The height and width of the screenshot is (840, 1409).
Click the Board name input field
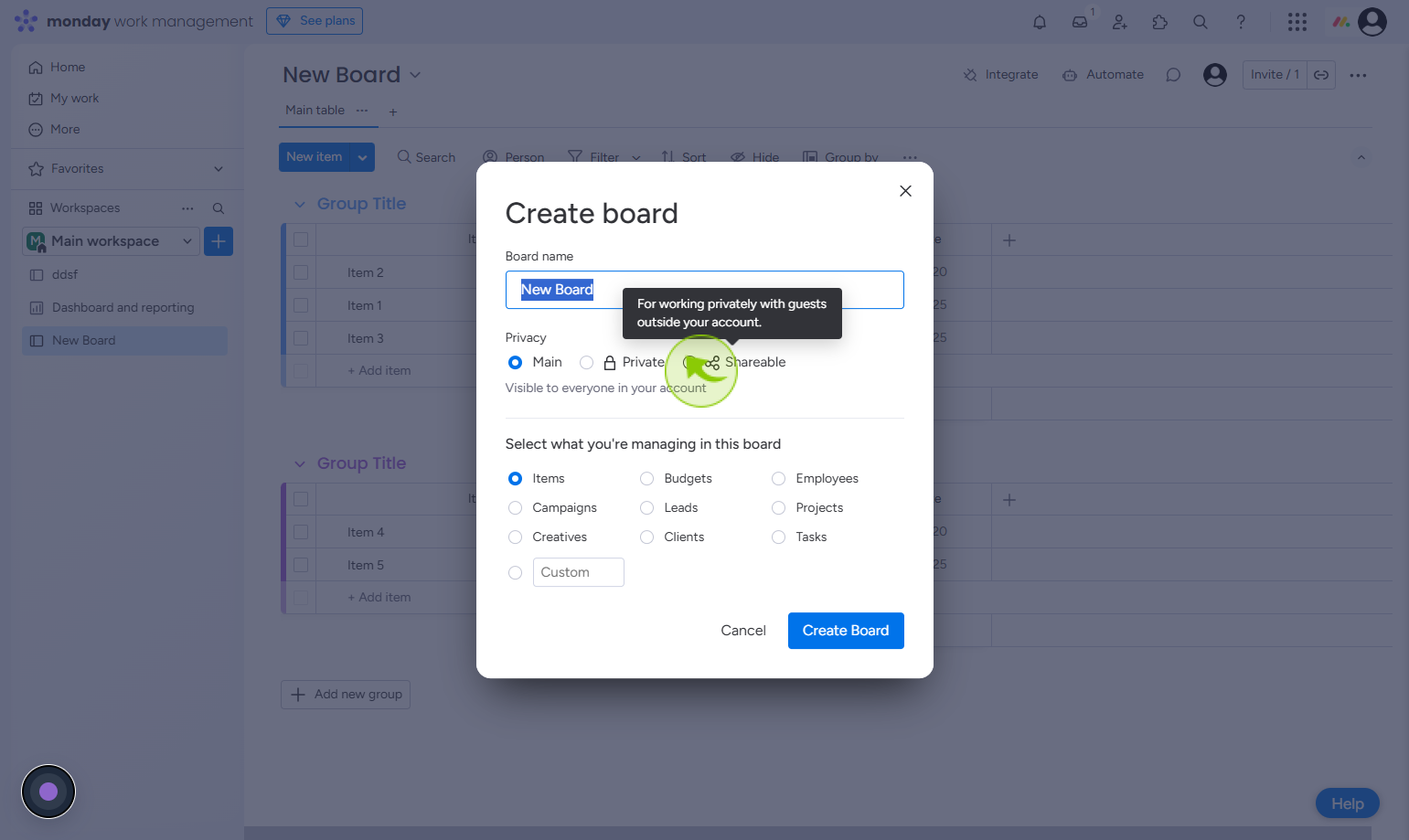tap(705, 290)
